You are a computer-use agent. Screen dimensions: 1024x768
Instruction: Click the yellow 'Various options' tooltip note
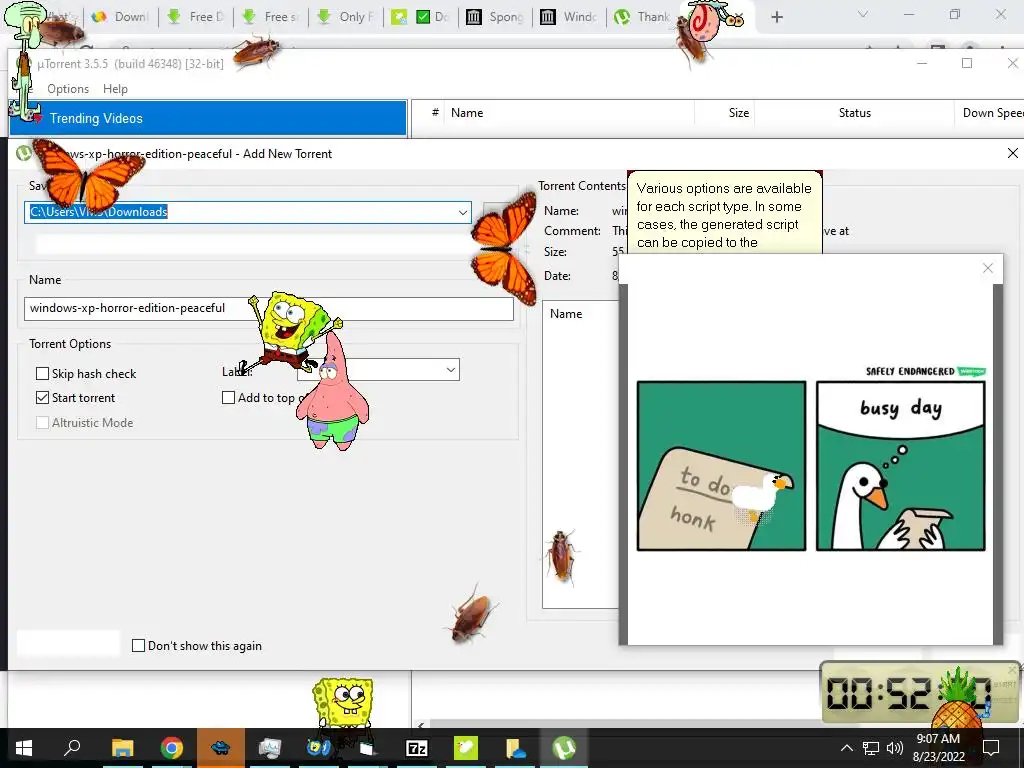point(724,213)
